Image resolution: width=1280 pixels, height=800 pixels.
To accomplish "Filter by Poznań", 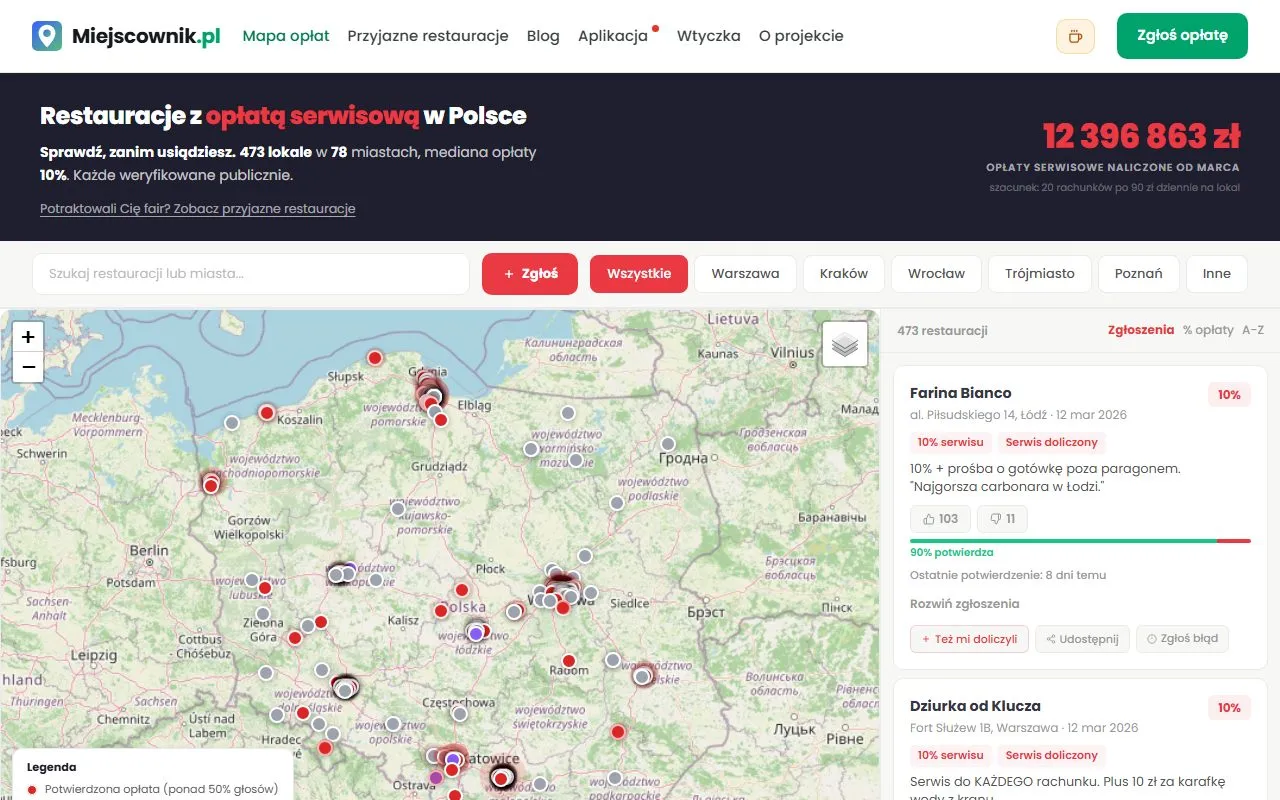I will click(x=1139, y=274).
